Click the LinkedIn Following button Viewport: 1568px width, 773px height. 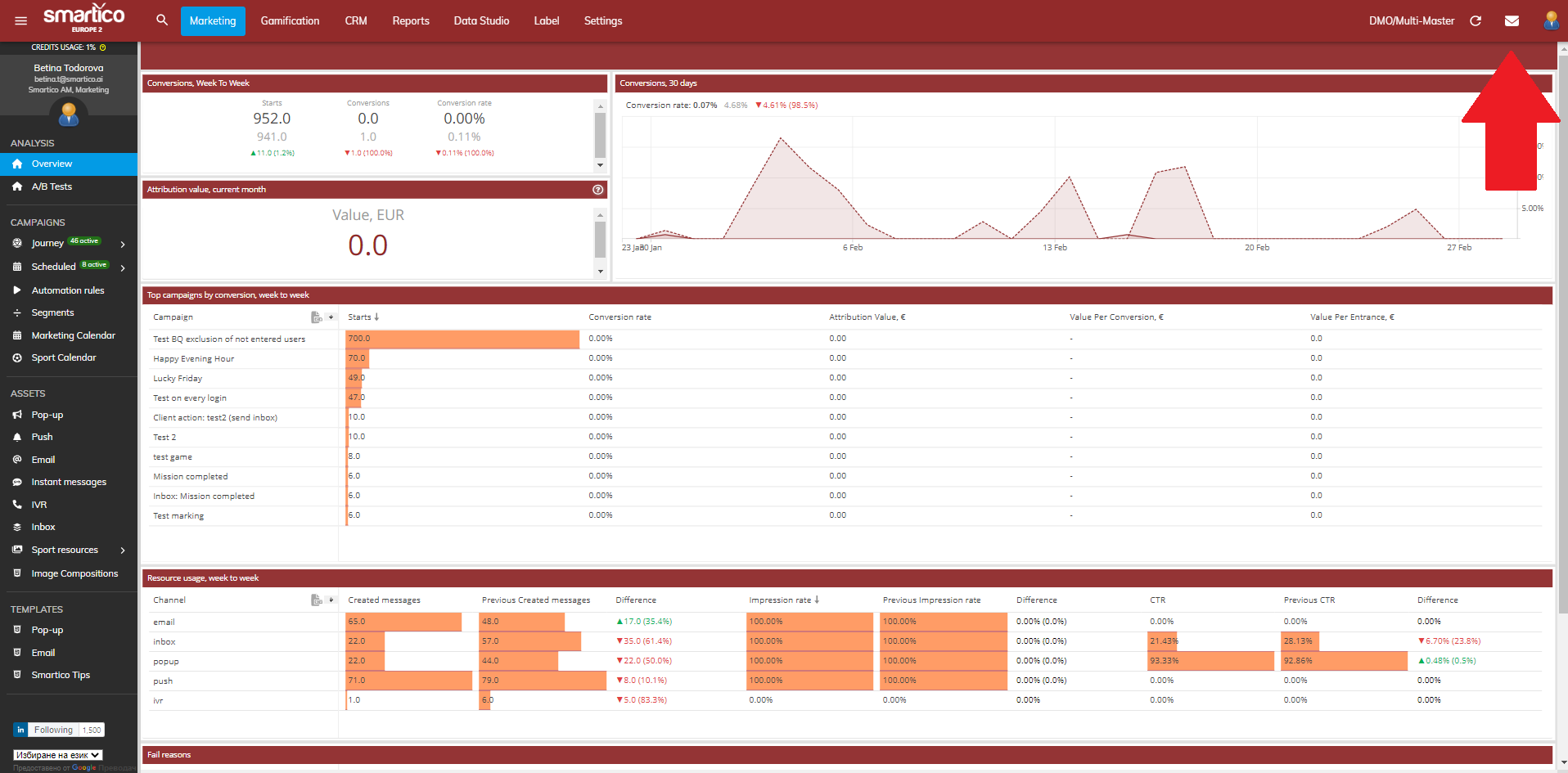coord(53,730)
